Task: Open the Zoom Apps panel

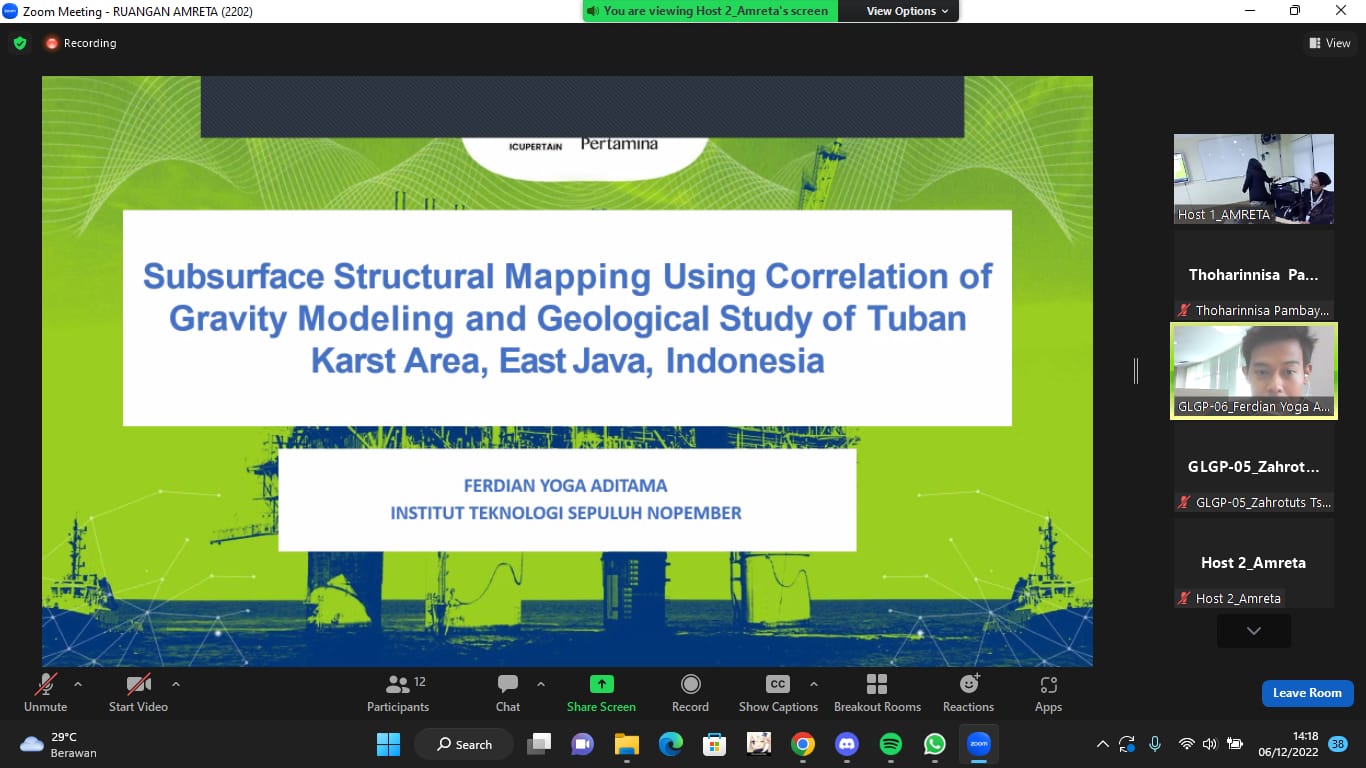Action: coord(1048,693)
